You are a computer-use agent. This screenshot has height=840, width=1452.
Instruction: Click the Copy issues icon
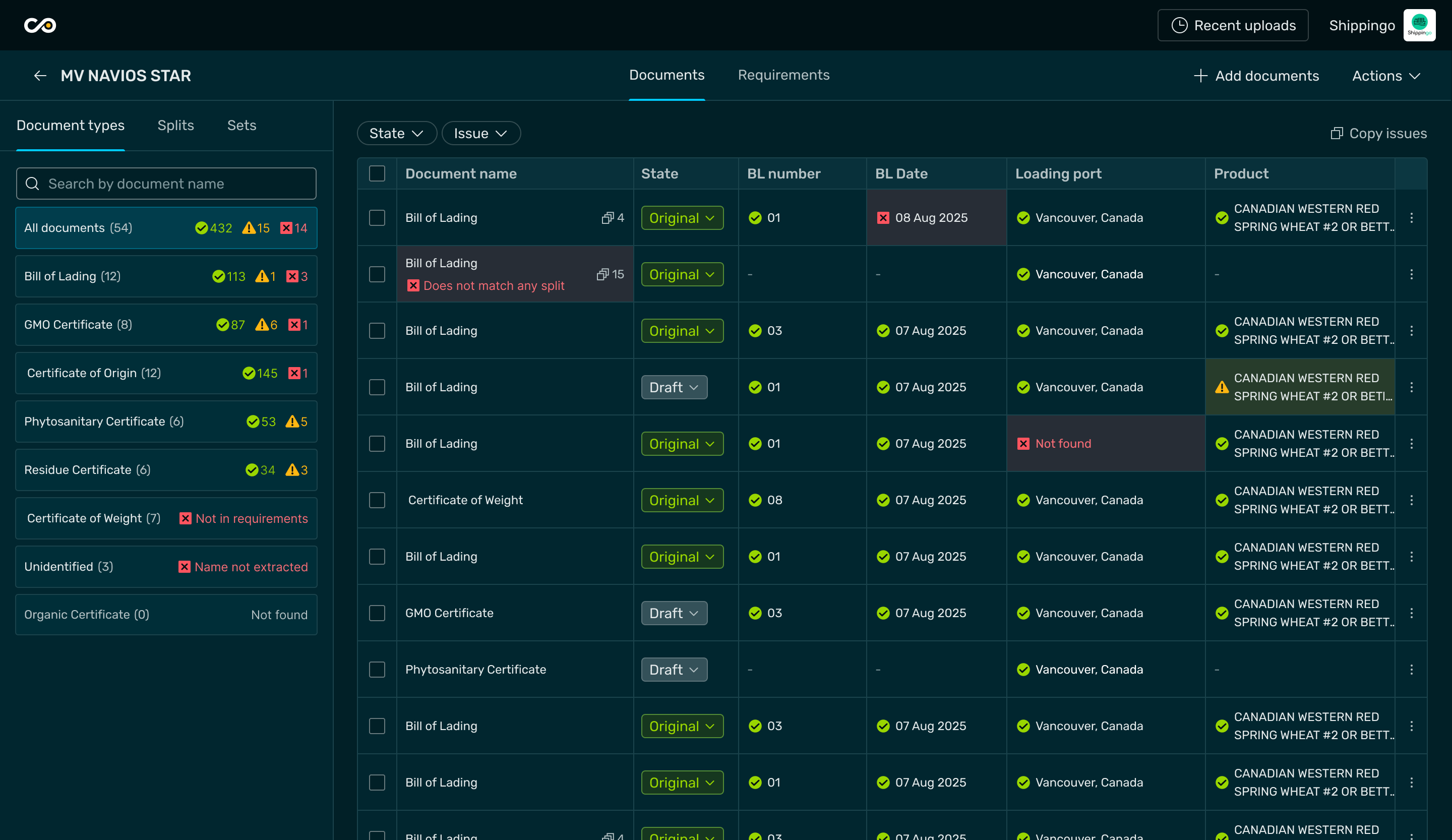tap(1336, 134)
